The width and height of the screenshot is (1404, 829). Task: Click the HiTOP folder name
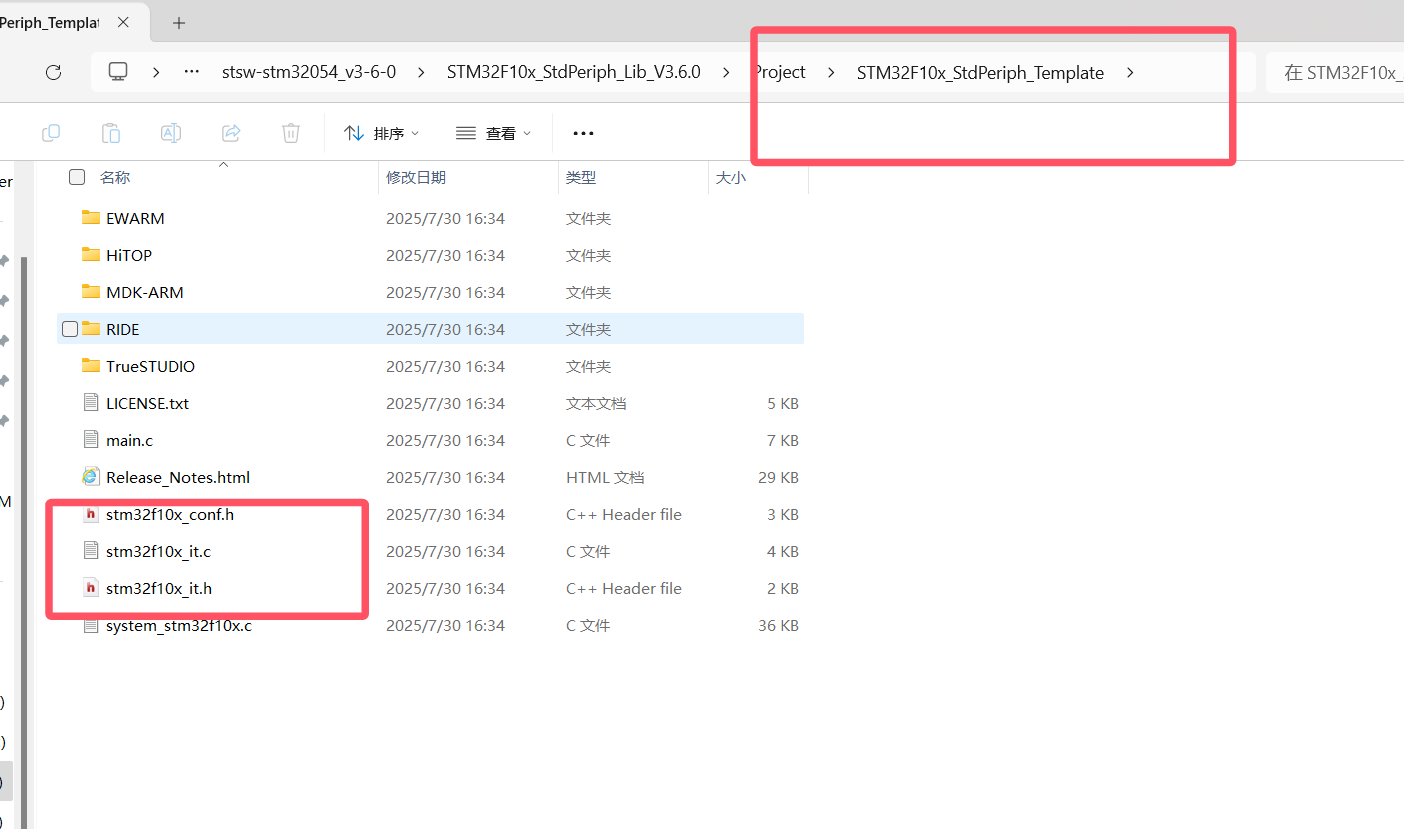click(129, 255)
